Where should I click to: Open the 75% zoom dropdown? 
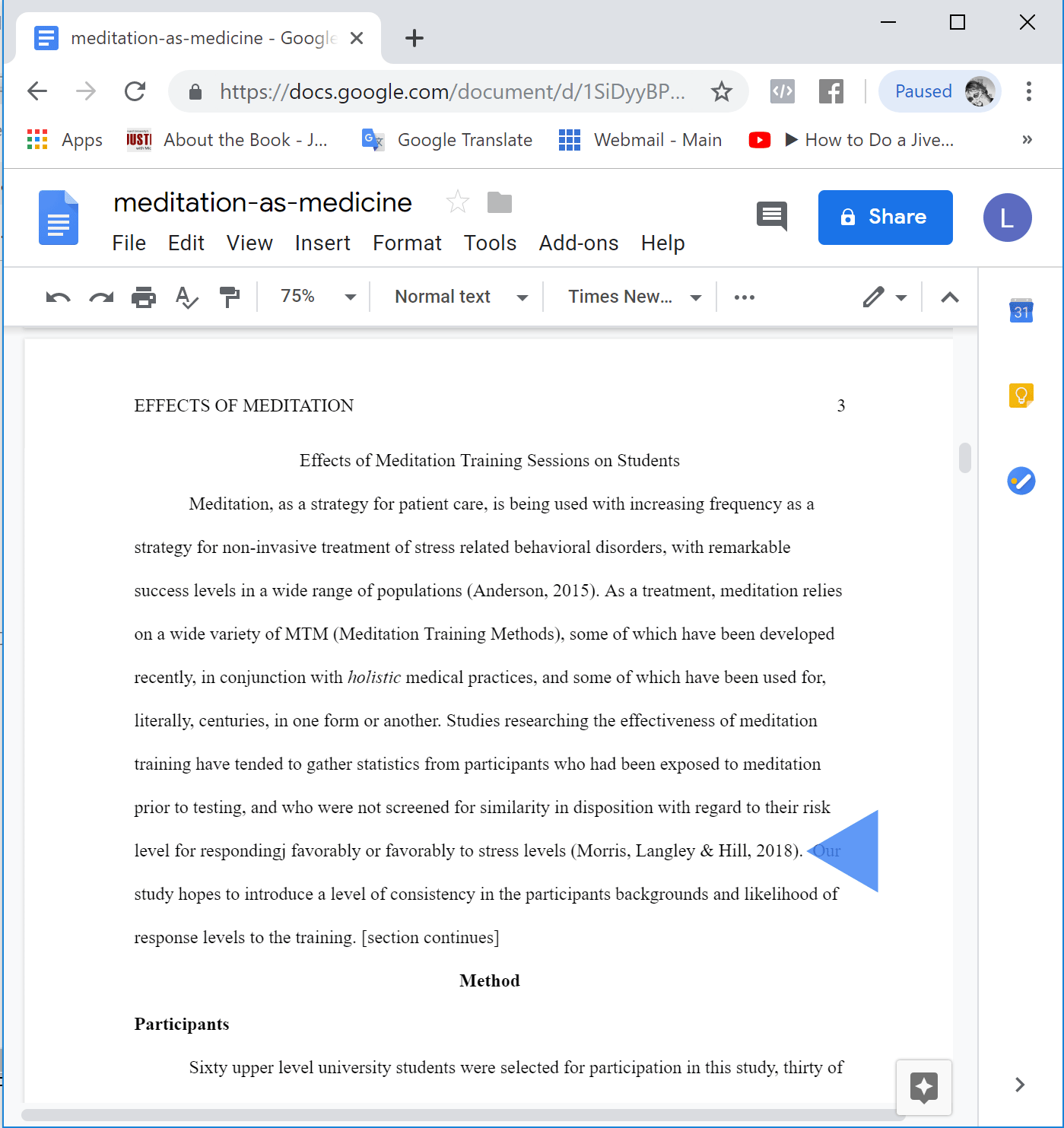click(x=318, y=297)
